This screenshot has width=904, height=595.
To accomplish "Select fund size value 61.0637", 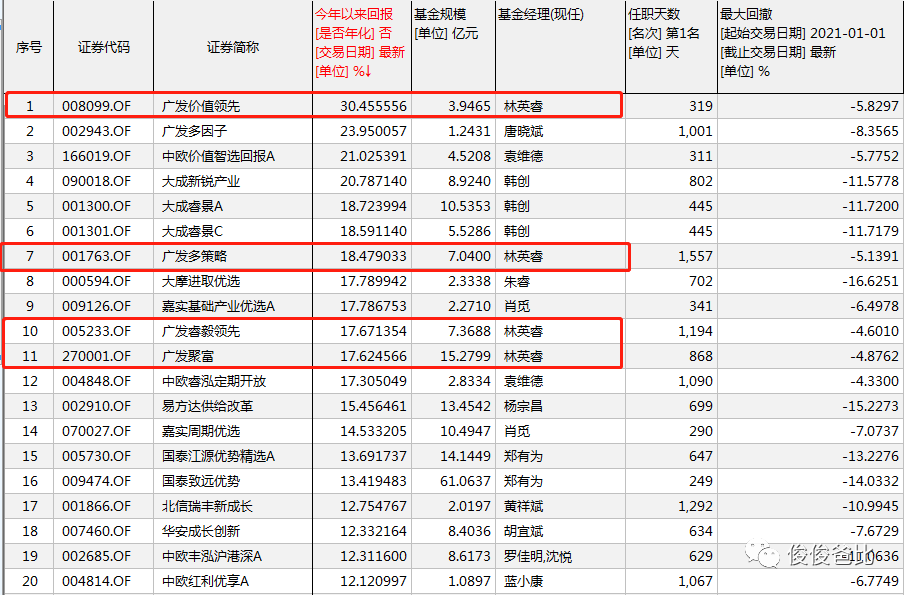I will [466, 481].
